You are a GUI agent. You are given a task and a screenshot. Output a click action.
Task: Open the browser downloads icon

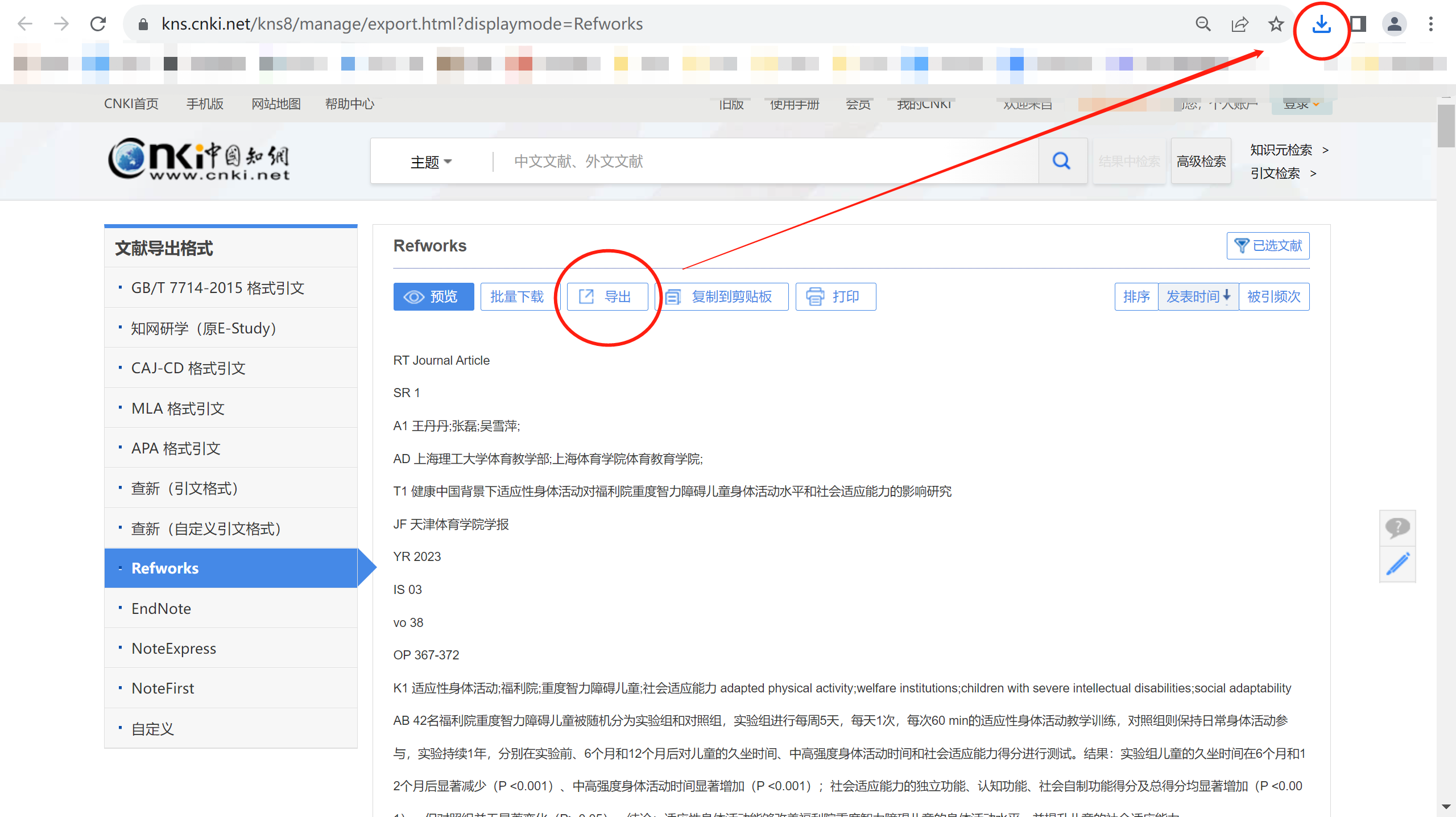click(x=1322, y=24)
